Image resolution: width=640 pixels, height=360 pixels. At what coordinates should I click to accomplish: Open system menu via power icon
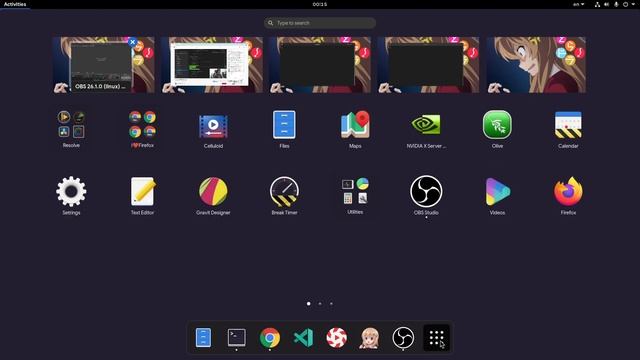[625, 4]
